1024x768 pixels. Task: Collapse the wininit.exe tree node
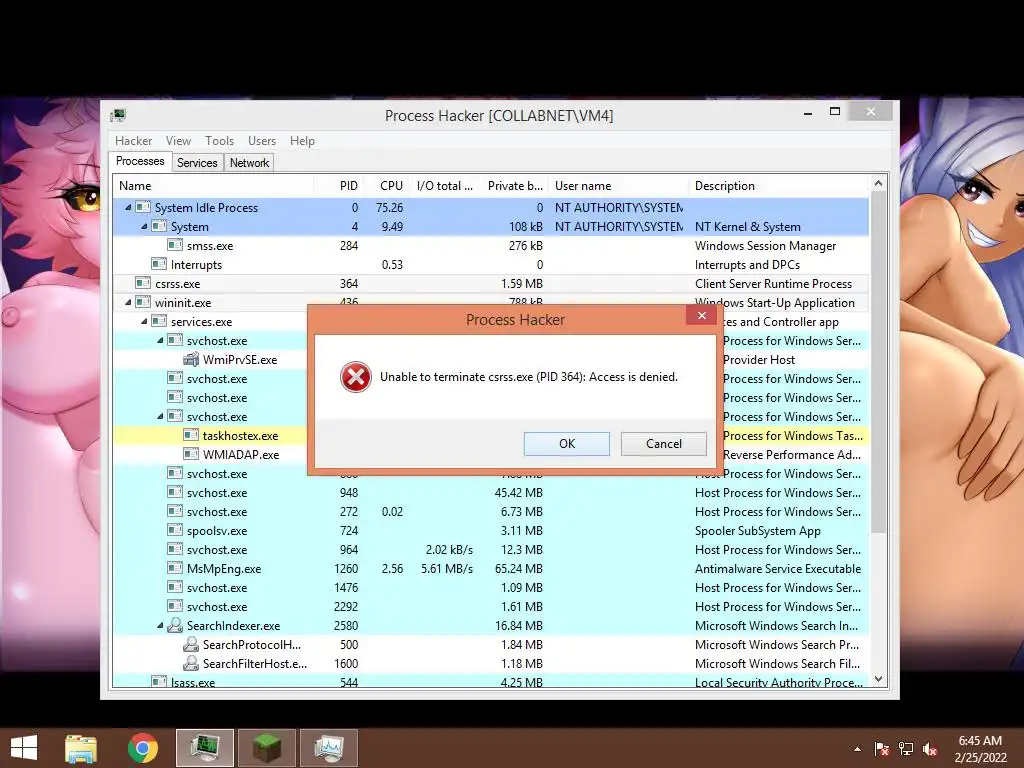point(128,302)
